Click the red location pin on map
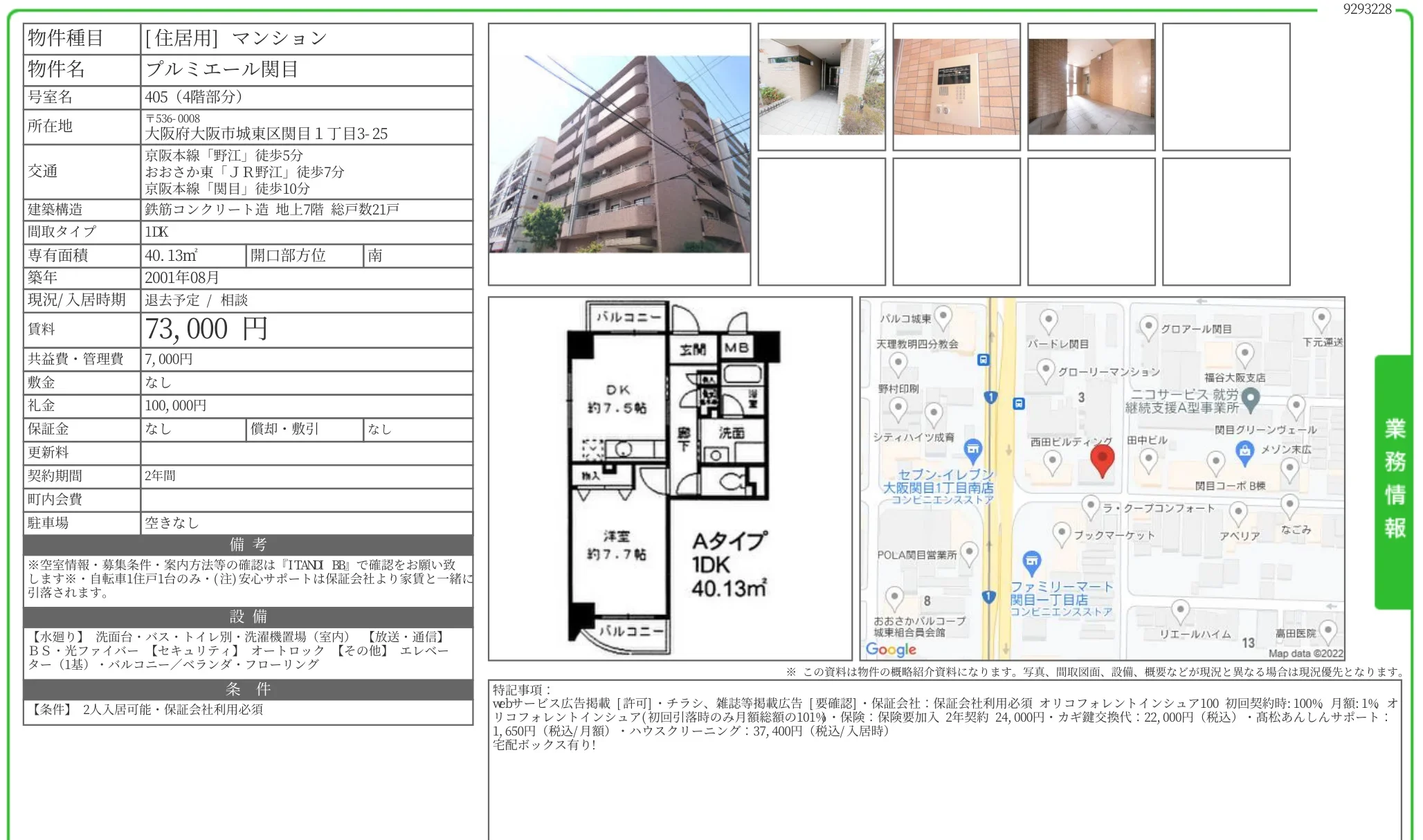Screen dimensions: 1423x840 pos(1102,459)
